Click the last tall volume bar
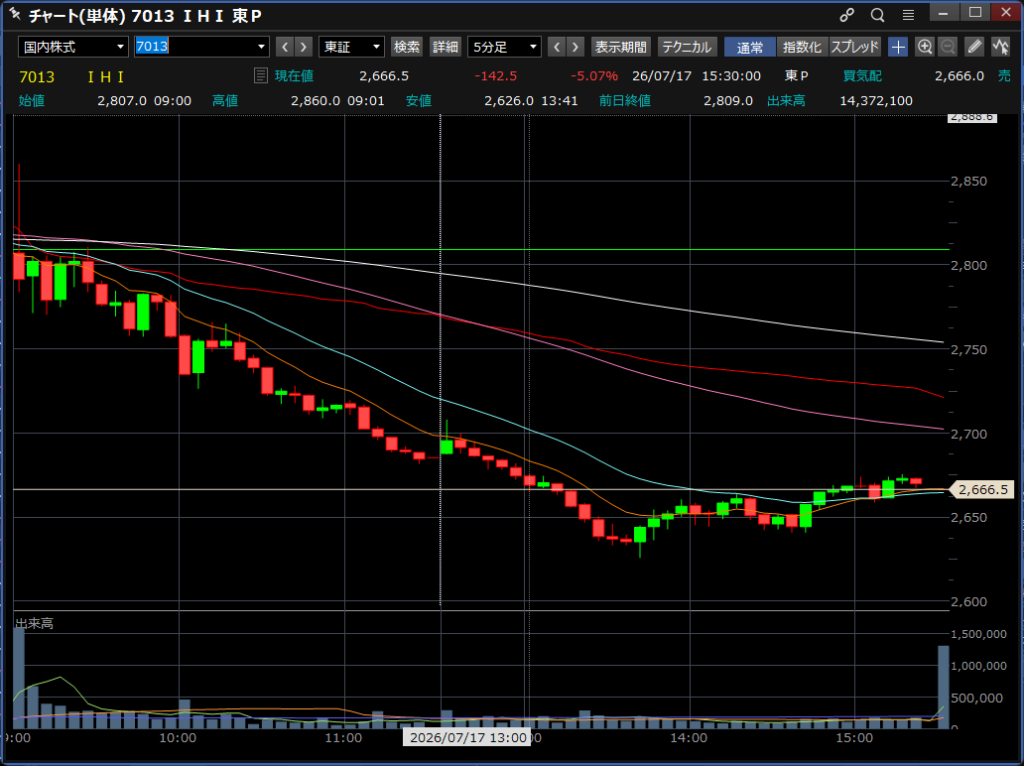The height and width of the screenshot is (766, 1024). tap(943, 686)
